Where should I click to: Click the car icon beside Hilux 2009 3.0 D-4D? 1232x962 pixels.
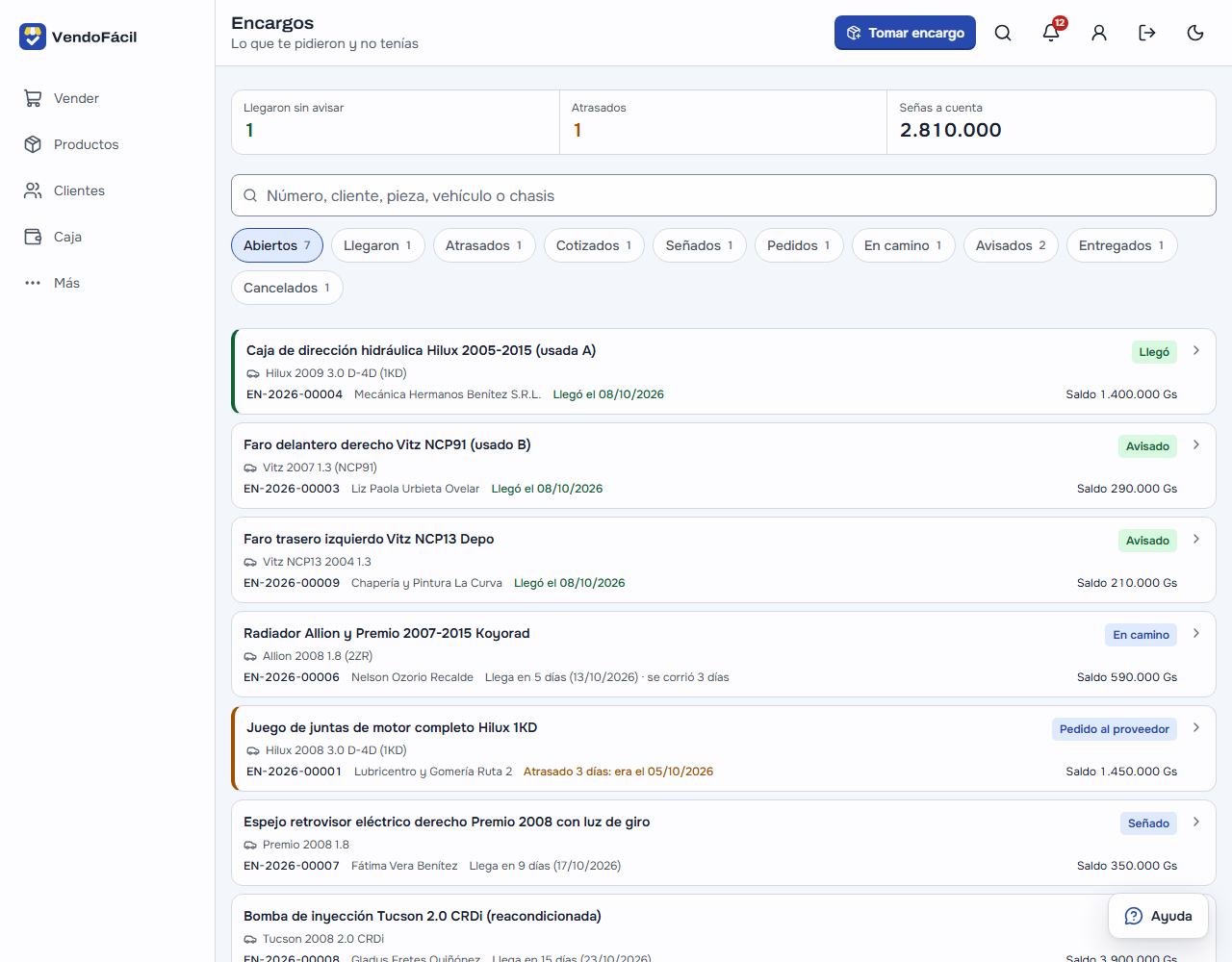253,373
